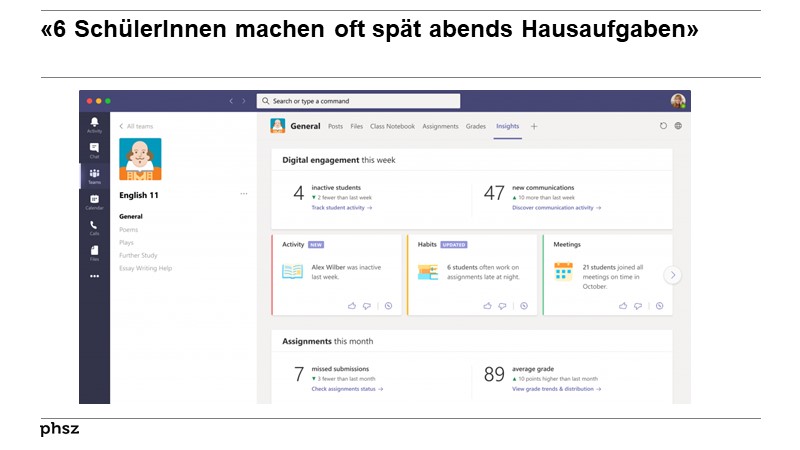Open View grade trends & distribution link
This screenshot has width=800, height=450.
pyautogui.click(x=557, y=389)
